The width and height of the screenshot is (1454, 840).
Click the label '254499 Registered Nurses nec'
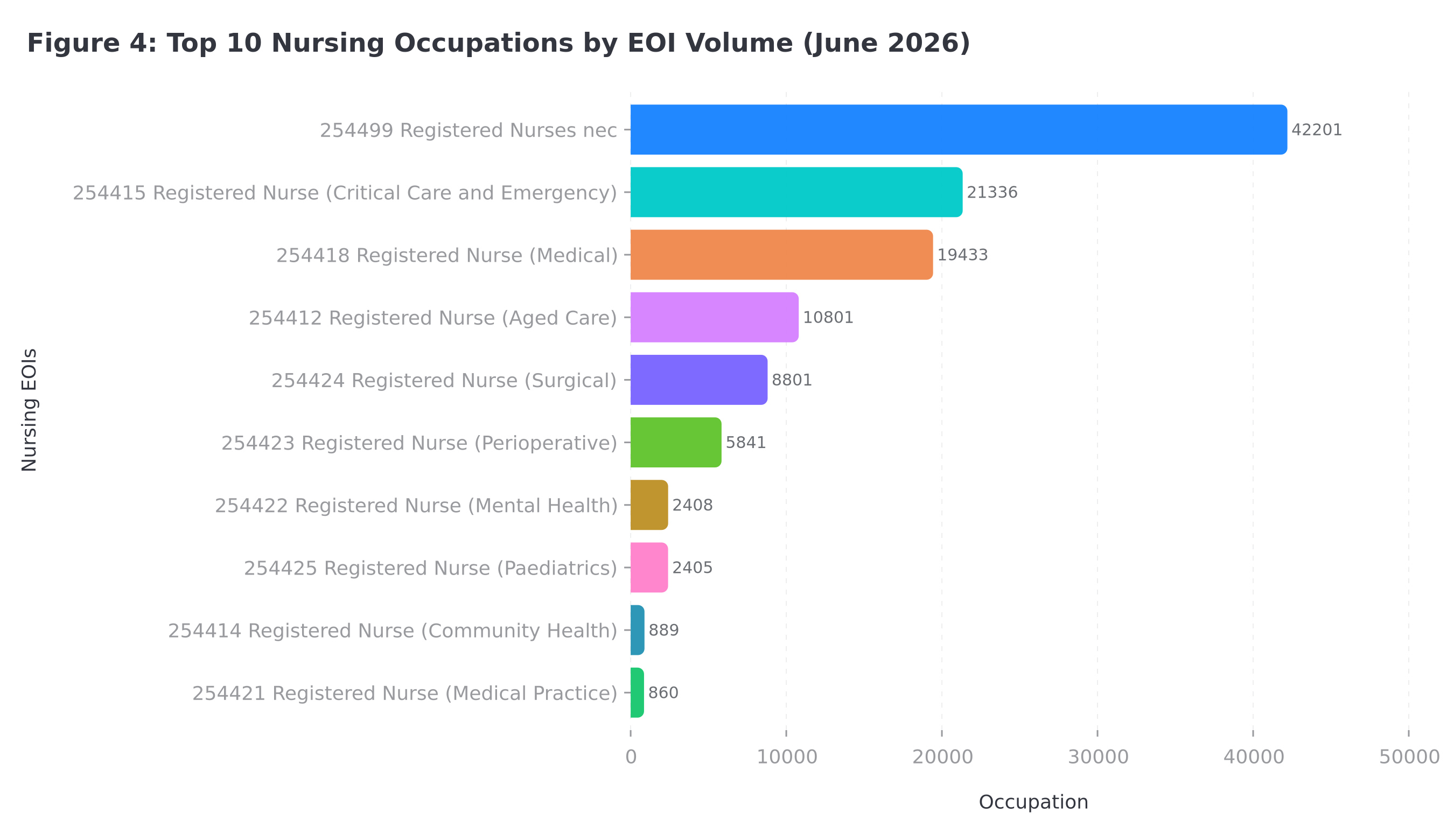tap(469, 131)
